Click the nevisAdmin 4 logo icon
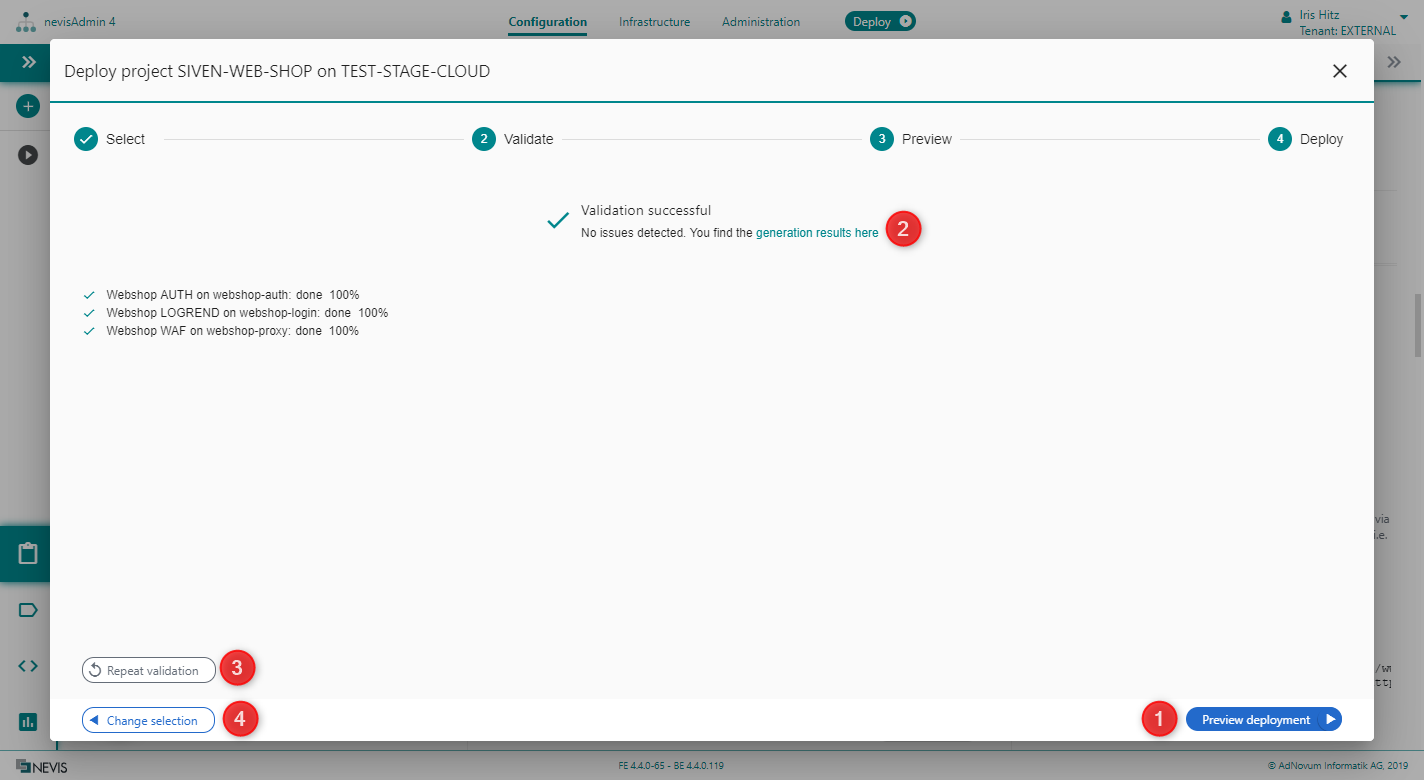 (x=26, y=22)
